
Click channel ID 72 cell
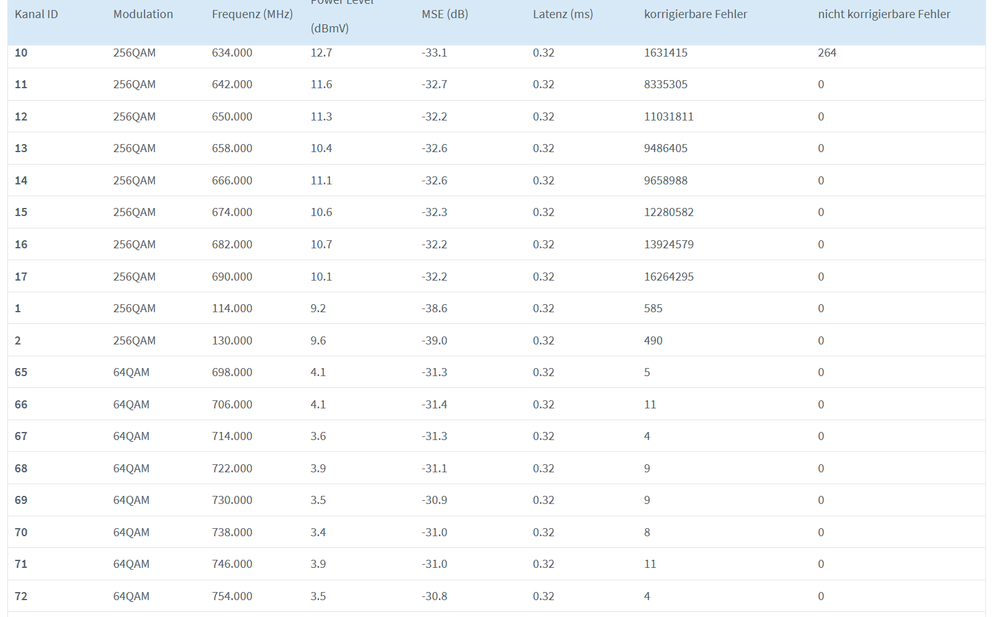click(21, 596)
